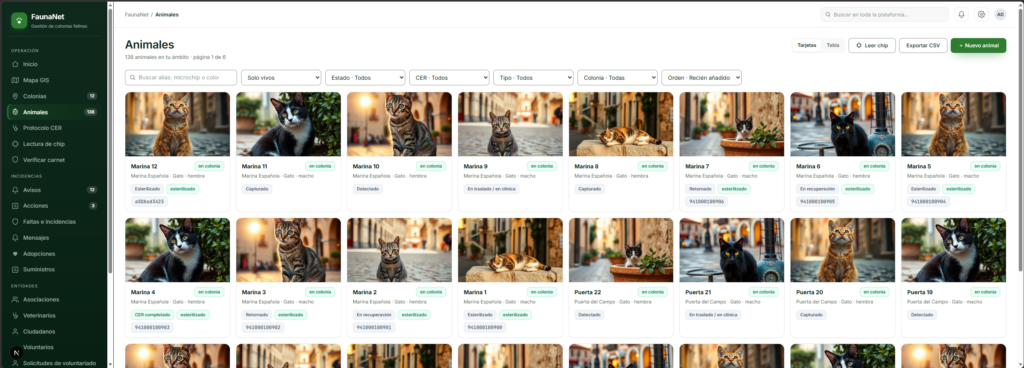Viewport: 1024px width, 368px height.
Task: Switch to Tabla table view
Action: (x=833, y=45)
